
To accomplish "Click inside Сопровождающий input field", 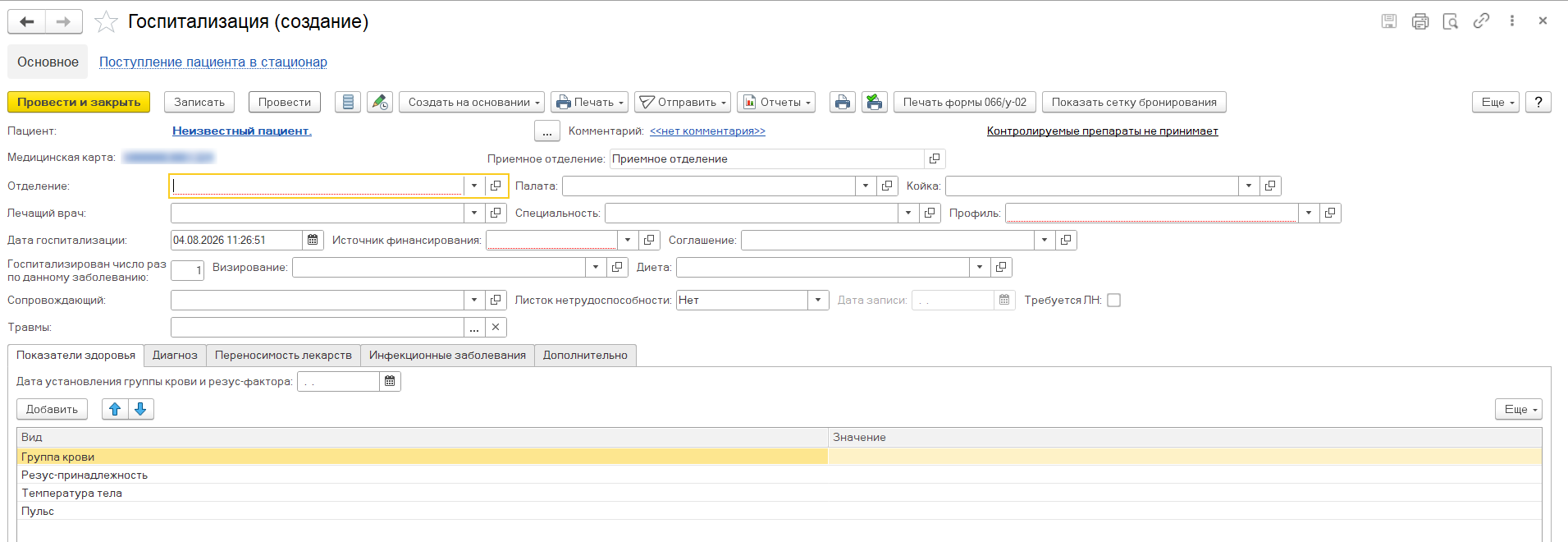I will tap(317, 300).
